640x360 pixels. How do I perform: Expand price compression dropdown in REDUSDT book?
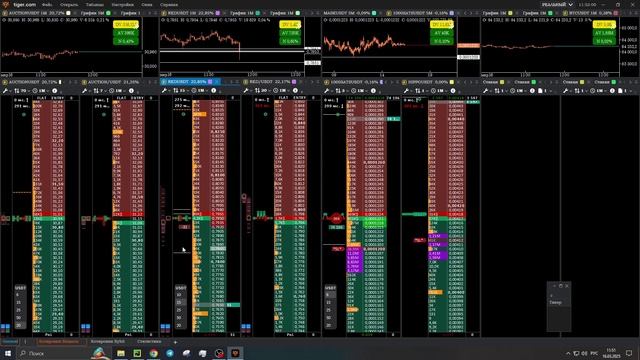point(181,91)
